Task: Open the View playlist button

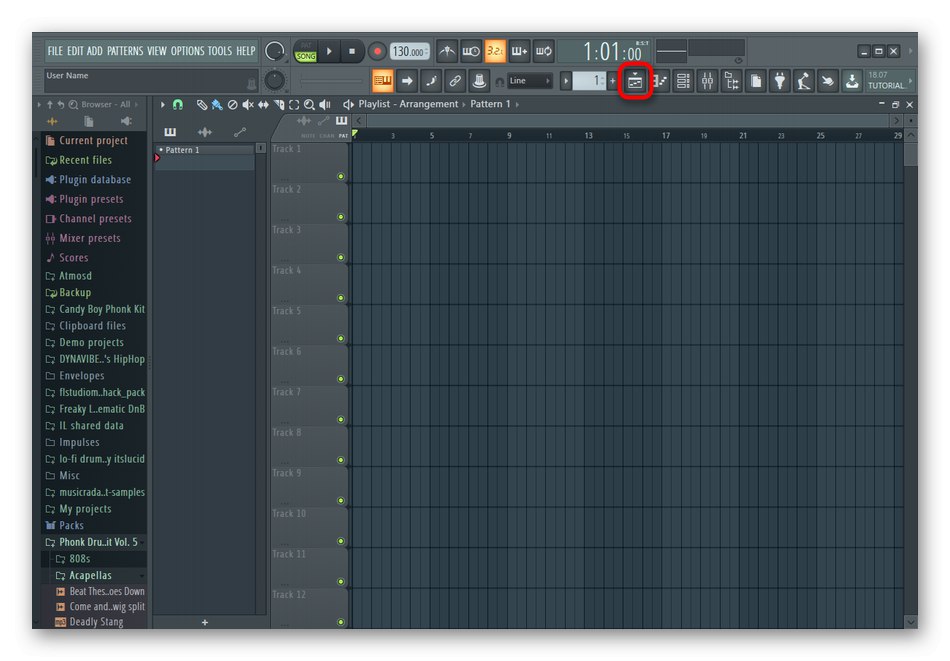Action: coord(634,81)
